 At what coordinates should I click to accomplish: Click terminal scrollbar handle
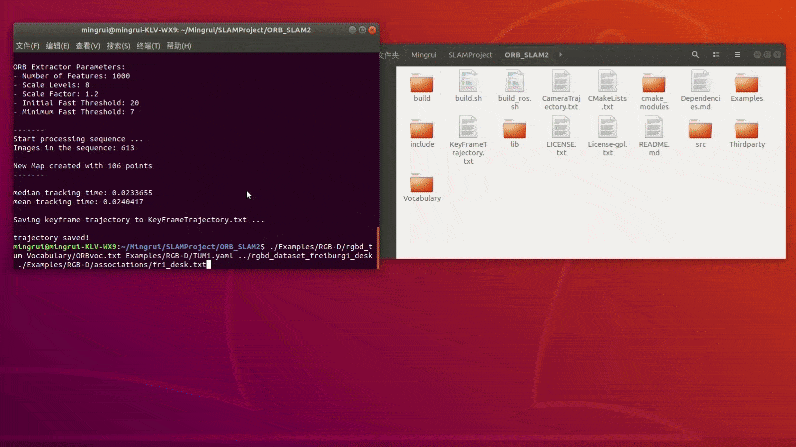coord(378,247)
